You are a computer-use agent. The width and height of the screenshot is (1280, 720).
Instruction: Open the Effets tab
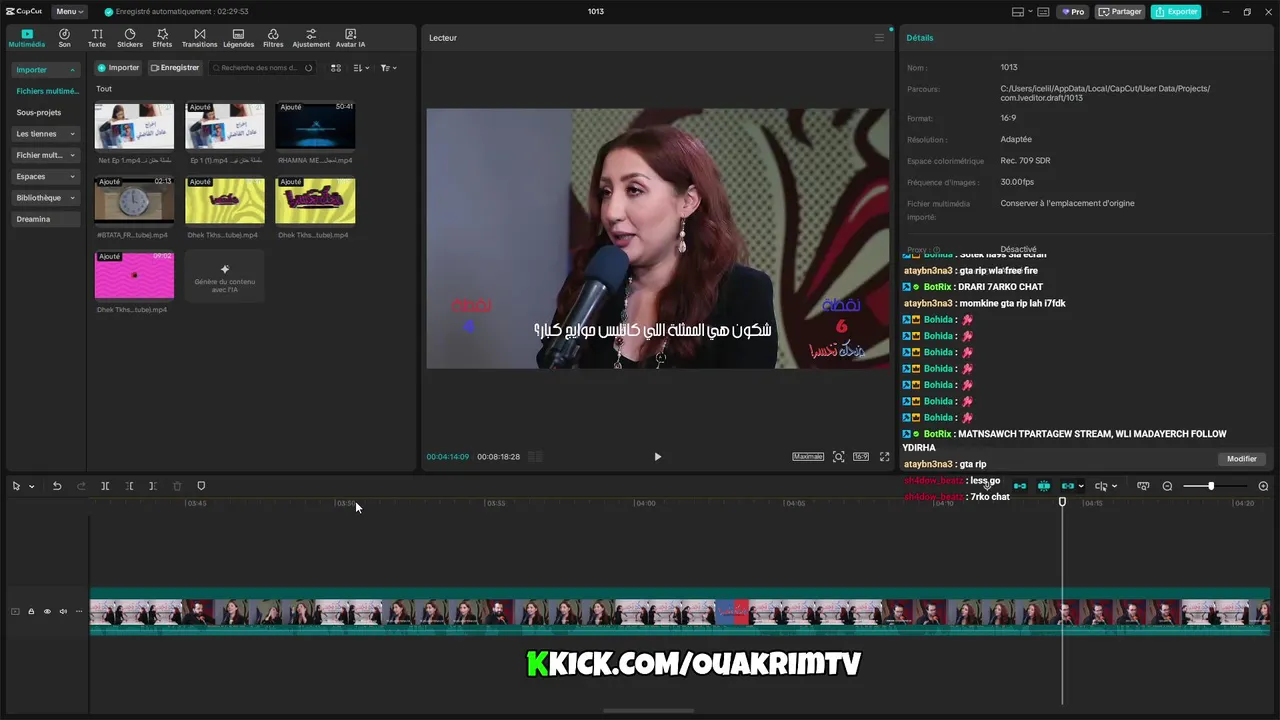162,38
